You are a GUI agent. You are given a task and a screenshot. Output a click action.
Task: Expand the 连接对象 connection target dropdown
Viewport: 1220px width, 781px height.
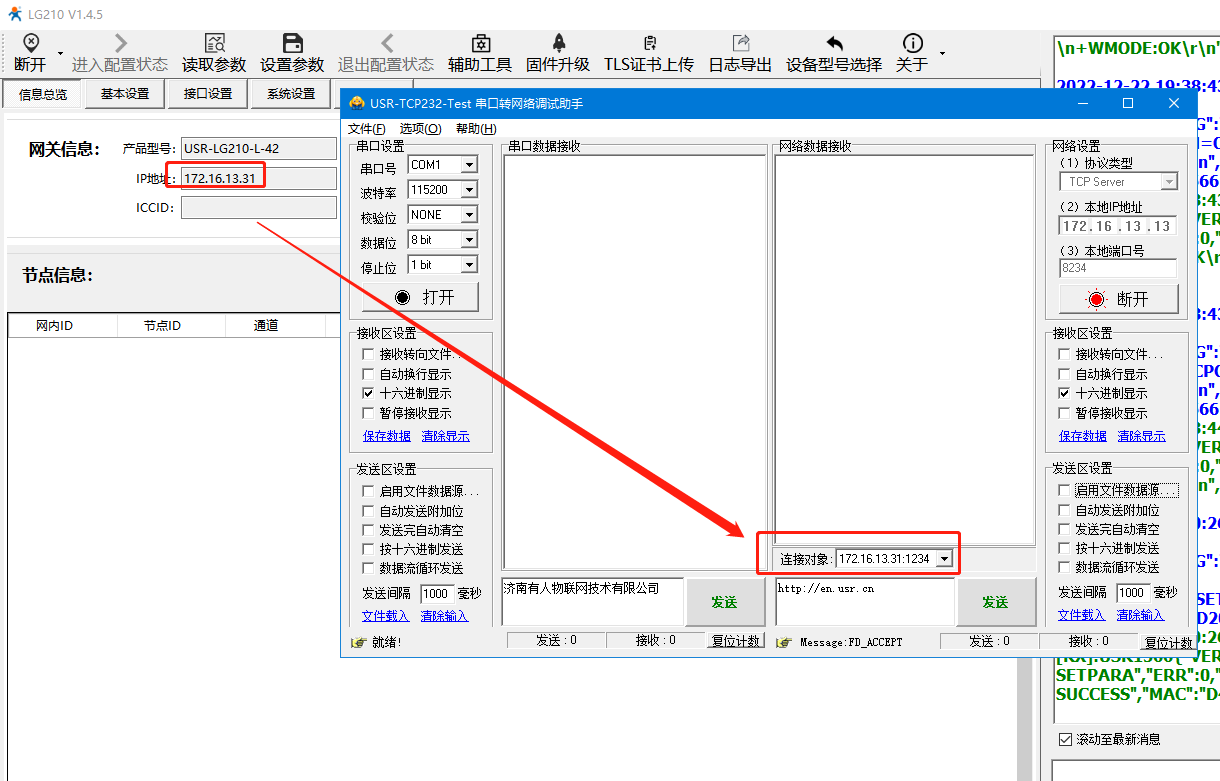(943, 559)
